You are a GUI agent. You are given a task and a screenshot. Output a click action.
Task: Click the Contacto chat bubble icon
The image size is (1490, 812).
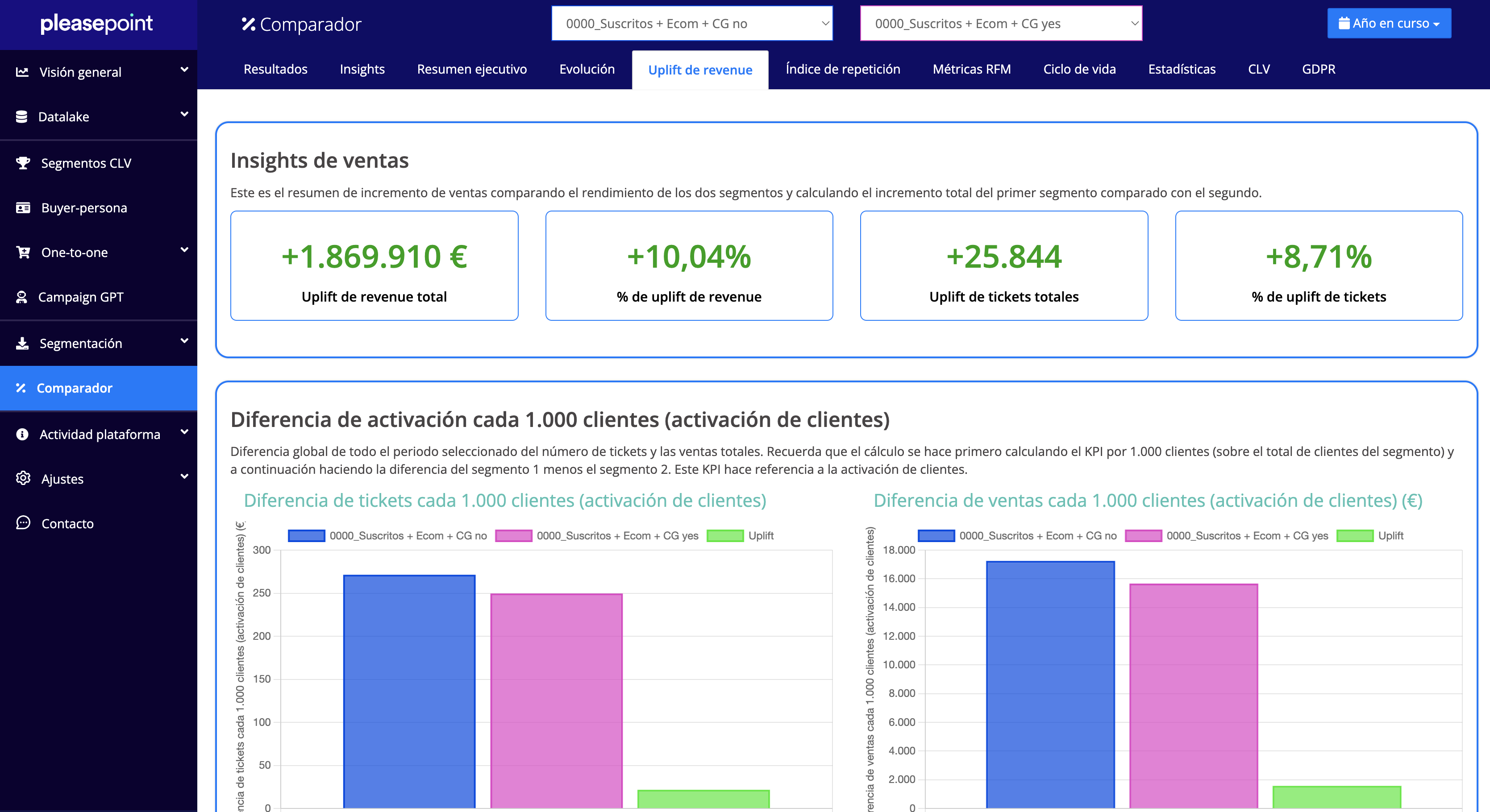pos(23,523)
